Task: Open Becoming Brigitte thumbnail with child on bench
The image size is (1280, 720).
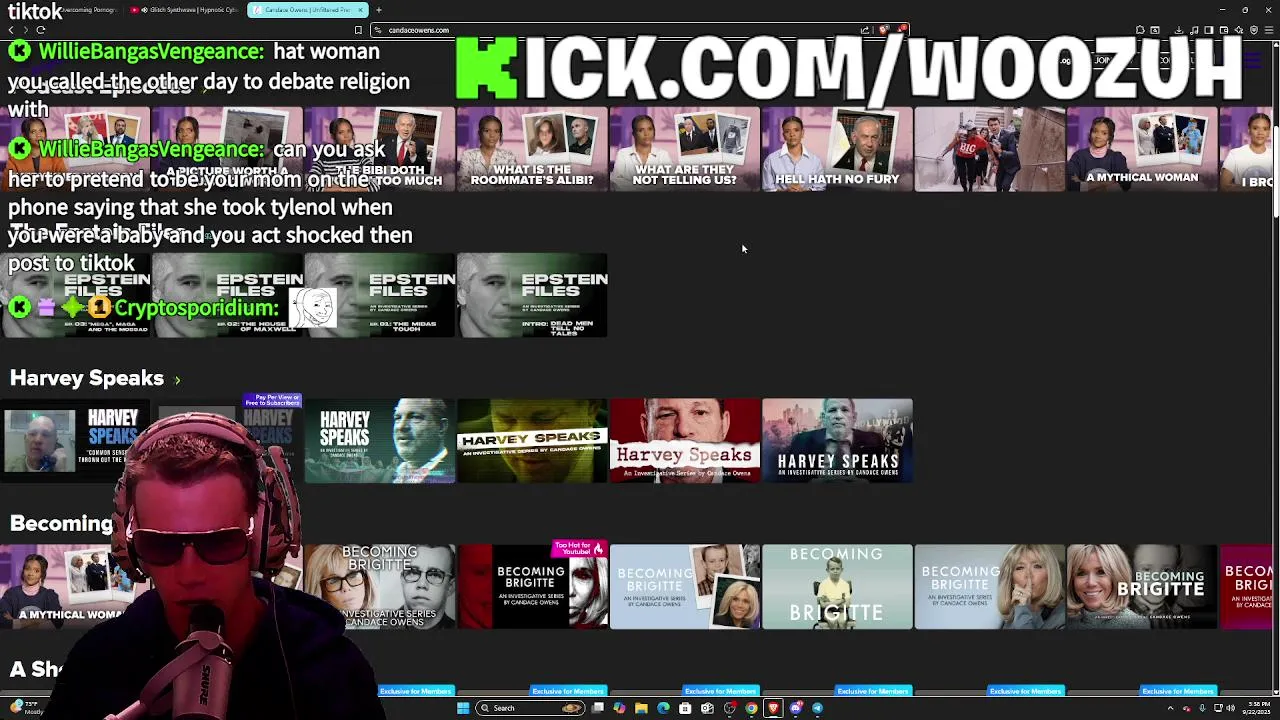Action: [837, 587]
